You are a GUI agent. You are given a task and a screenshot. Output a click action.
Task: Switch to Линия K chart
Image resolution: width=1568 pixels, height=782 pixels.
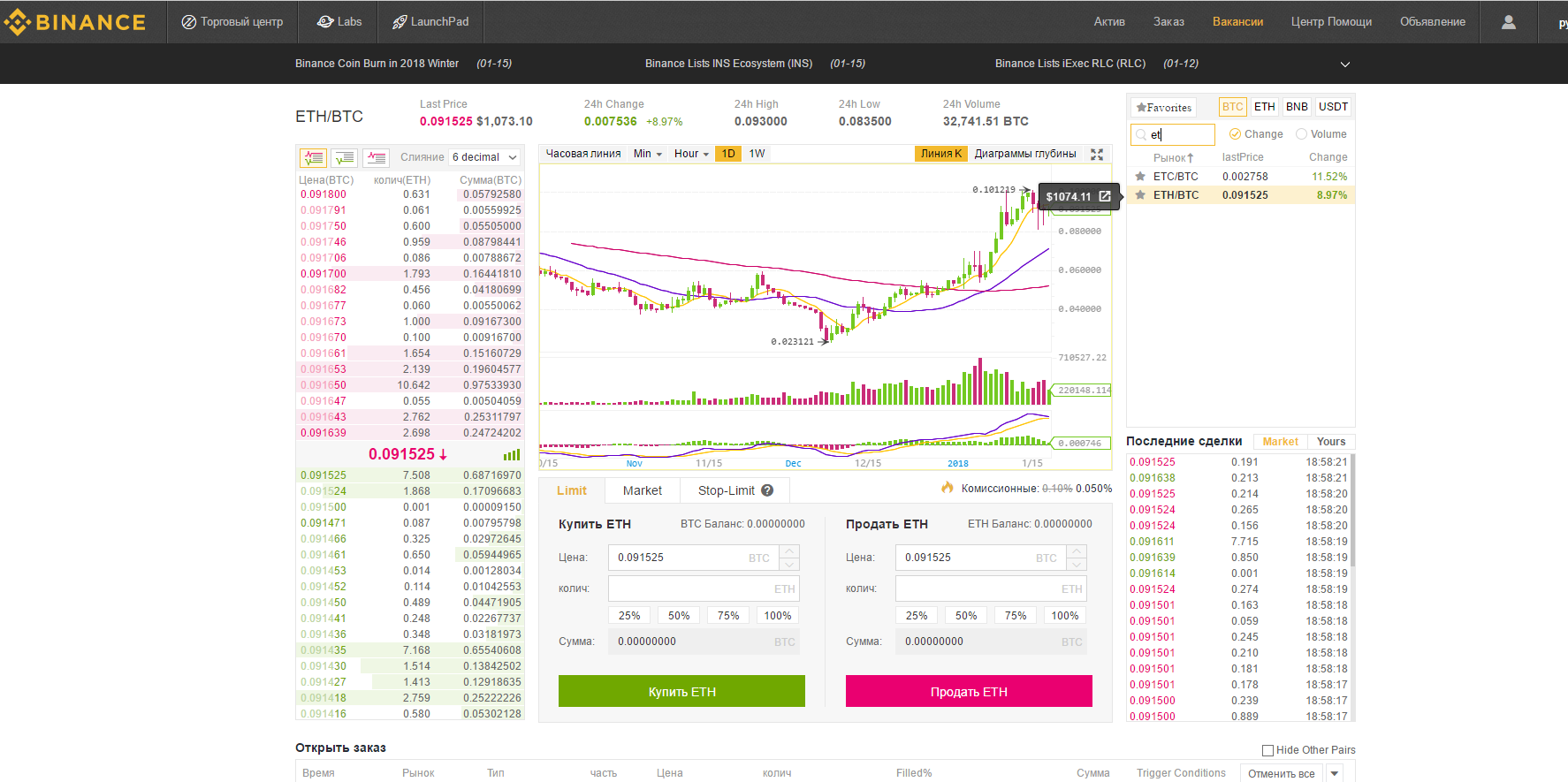941,154
